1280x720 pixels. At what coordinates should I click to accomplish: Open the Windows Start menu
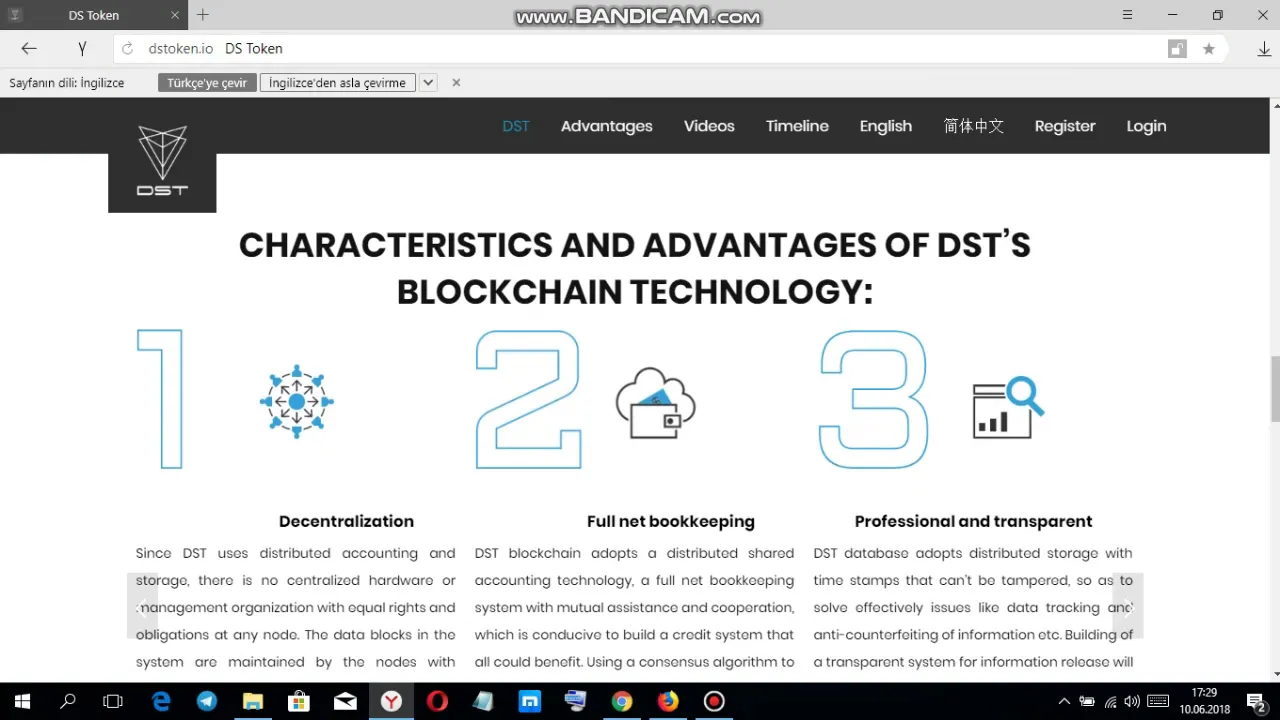22,701
